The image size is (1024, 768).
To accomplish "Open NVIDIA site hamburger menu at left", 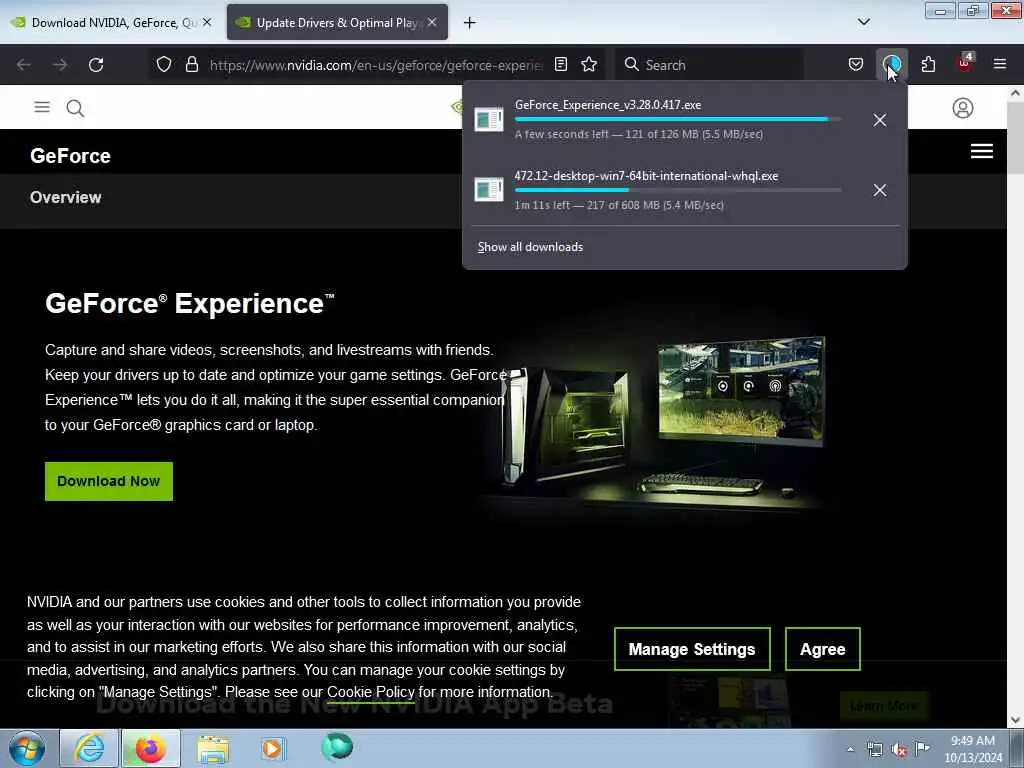I will (x=42, y=107).
